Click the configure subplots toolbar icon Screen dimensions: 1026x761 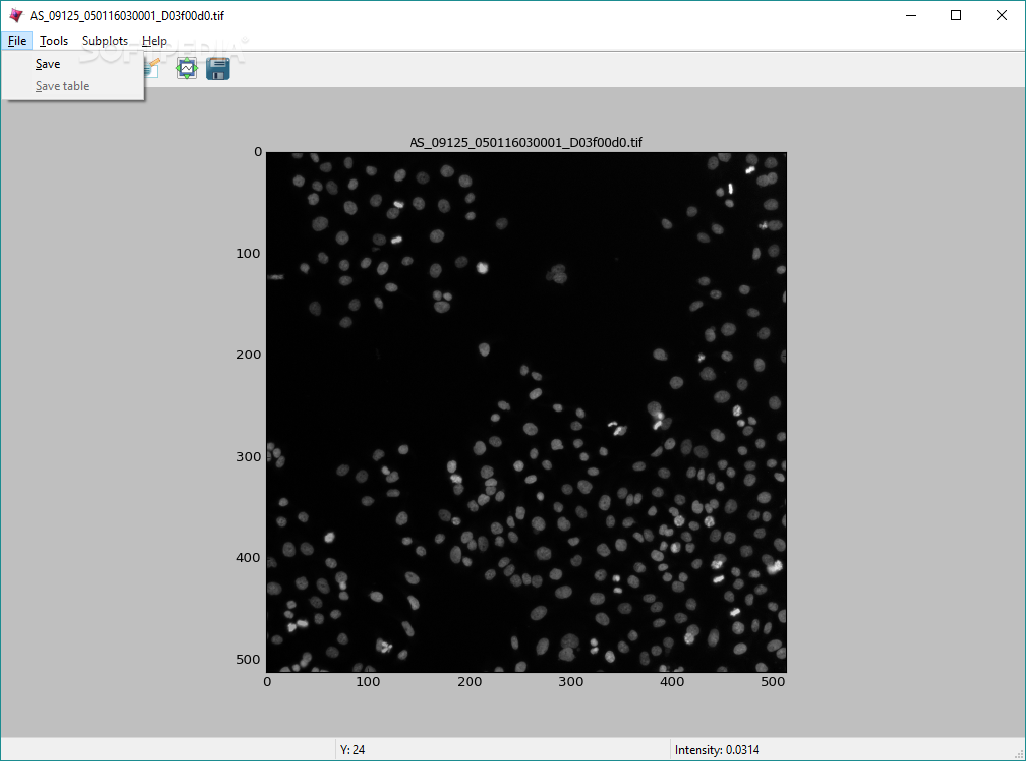pyautogui.click(x=187, y=68)
